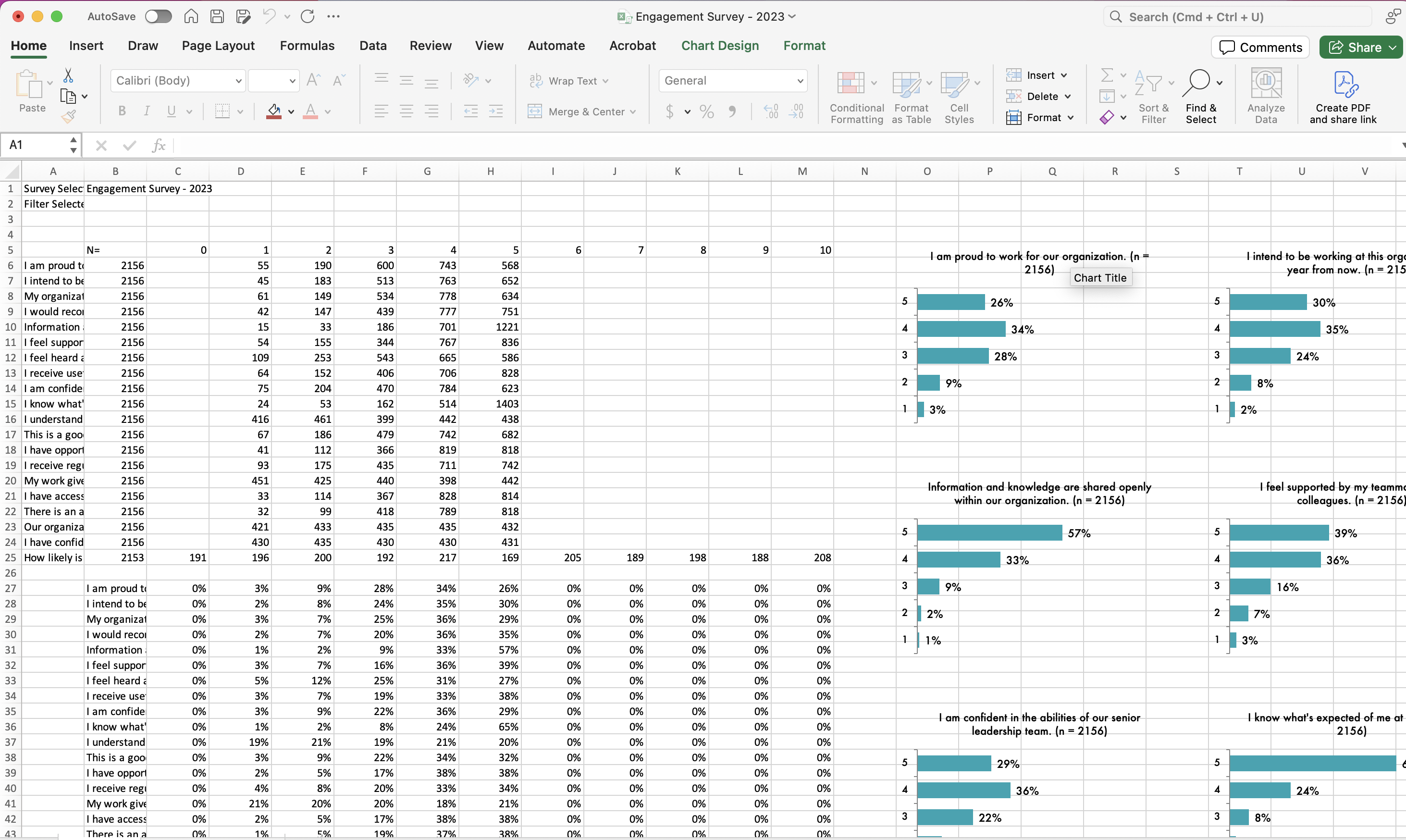Image resolution: width=1406 pixels, height=840 pixels.
Task: Open Cell Styles gallery
Action: point(960,97)
